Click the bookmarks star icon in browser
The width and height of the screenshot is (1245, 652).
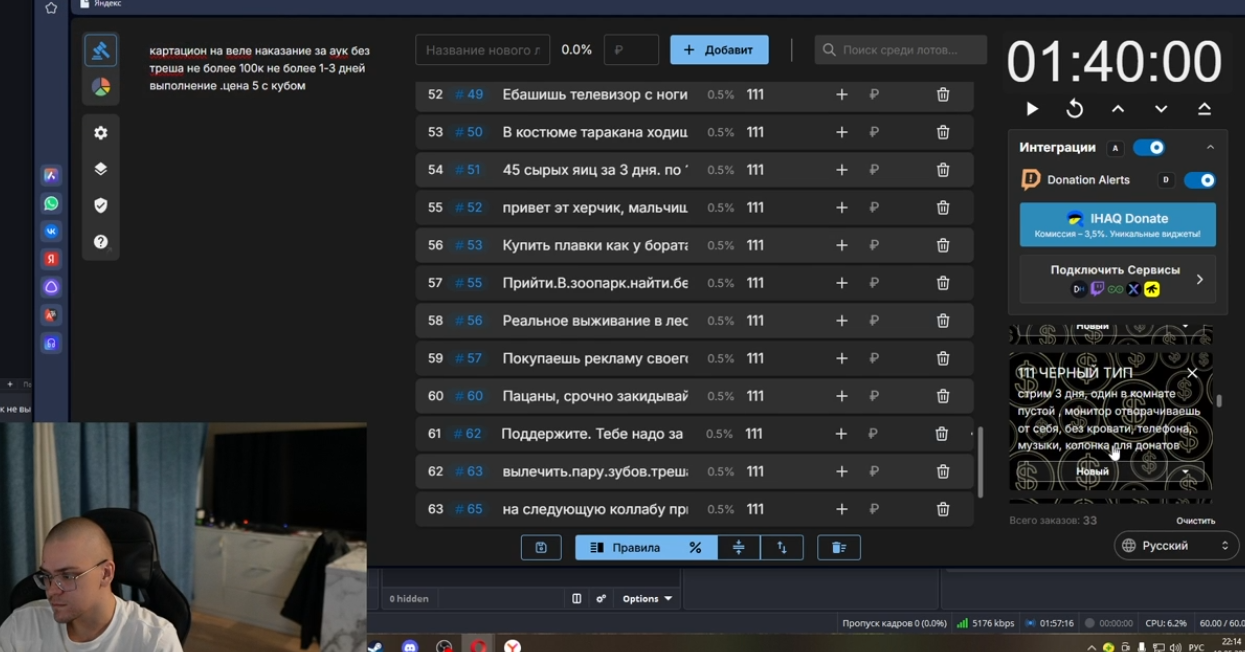tap(51, 8)
